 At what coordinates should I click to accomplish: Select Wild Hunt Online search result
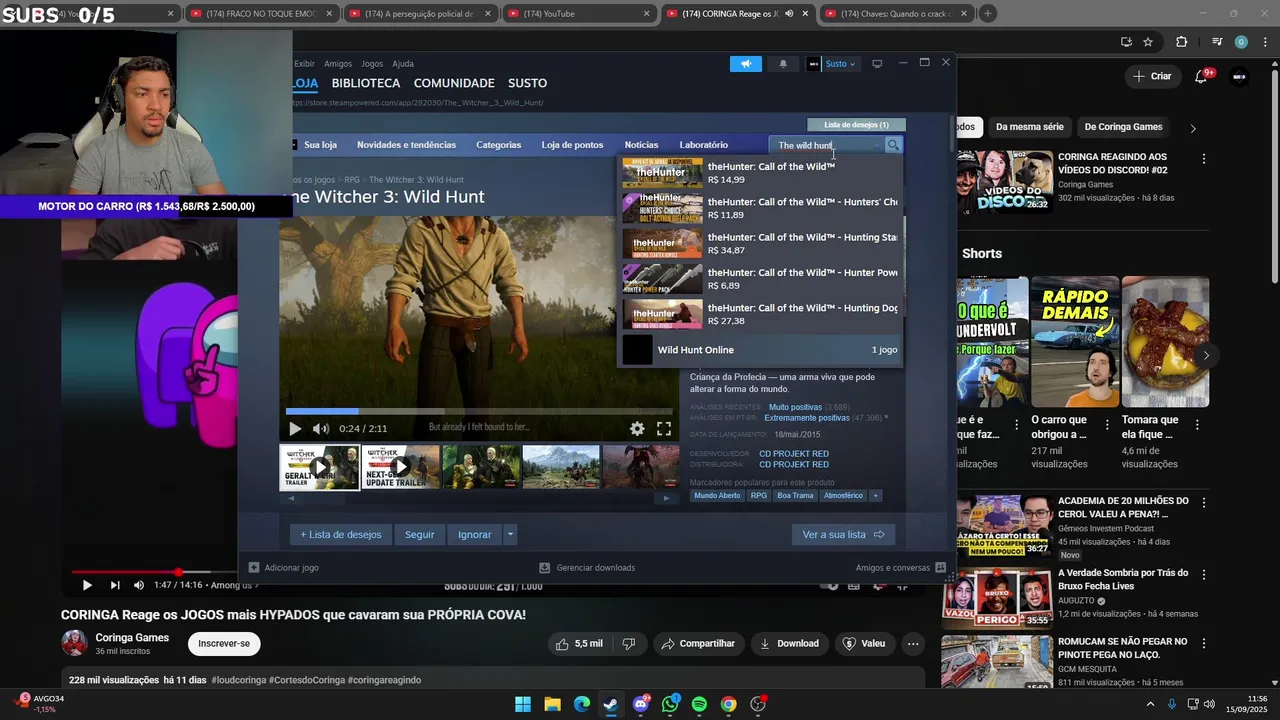click(x=760, y=350)
